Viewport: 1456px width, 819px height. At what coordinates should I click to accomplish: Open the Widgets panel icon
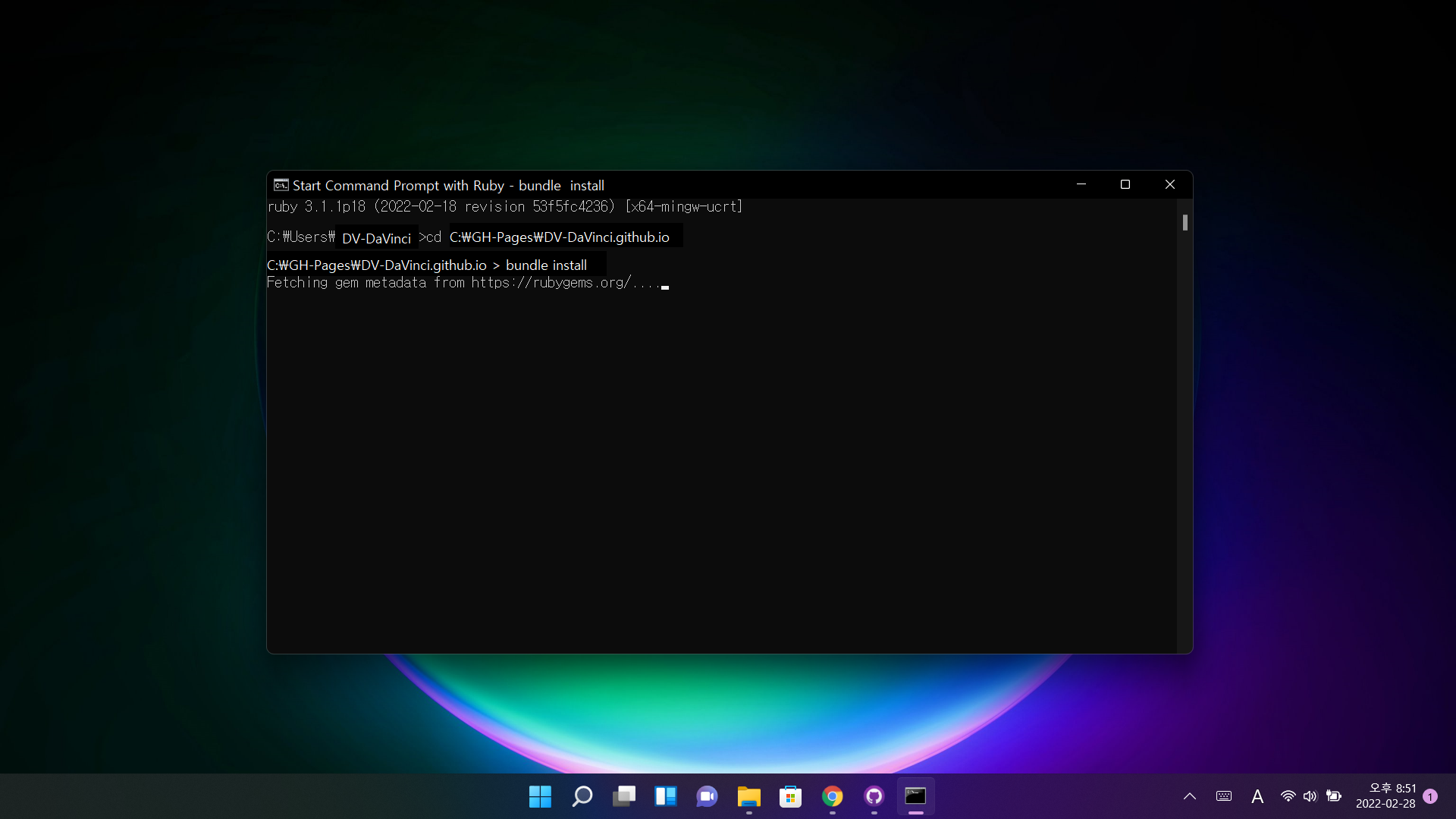pos(665,796)
